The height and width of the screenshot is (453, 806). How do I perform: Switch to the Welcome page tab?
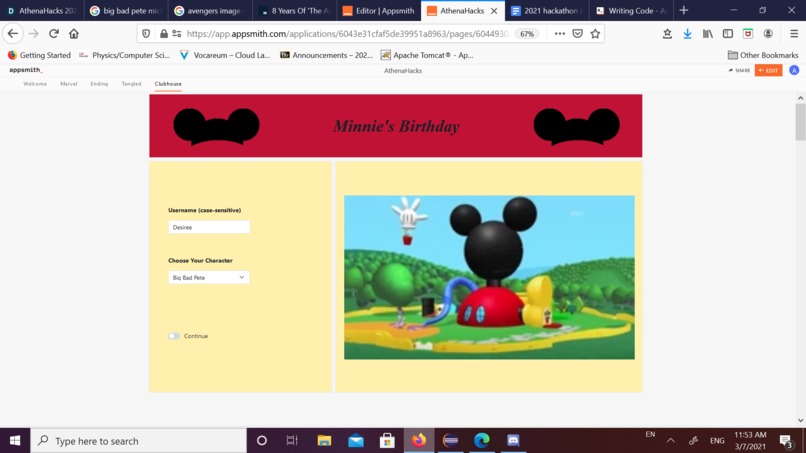point(35,84)
